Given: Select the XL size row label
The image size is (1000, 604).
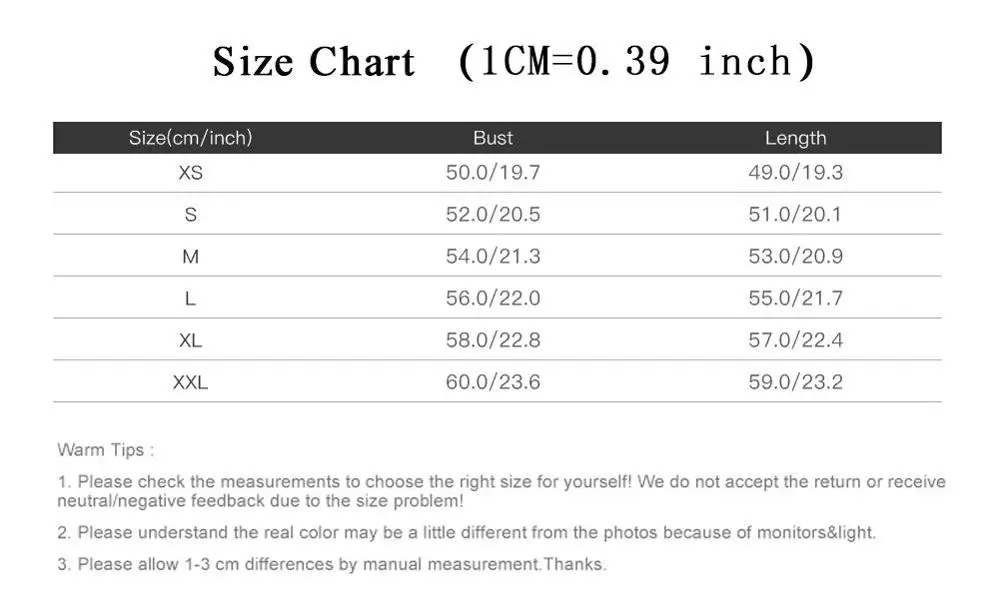Looking at the screenshot, I should click(x=191, y=341).
